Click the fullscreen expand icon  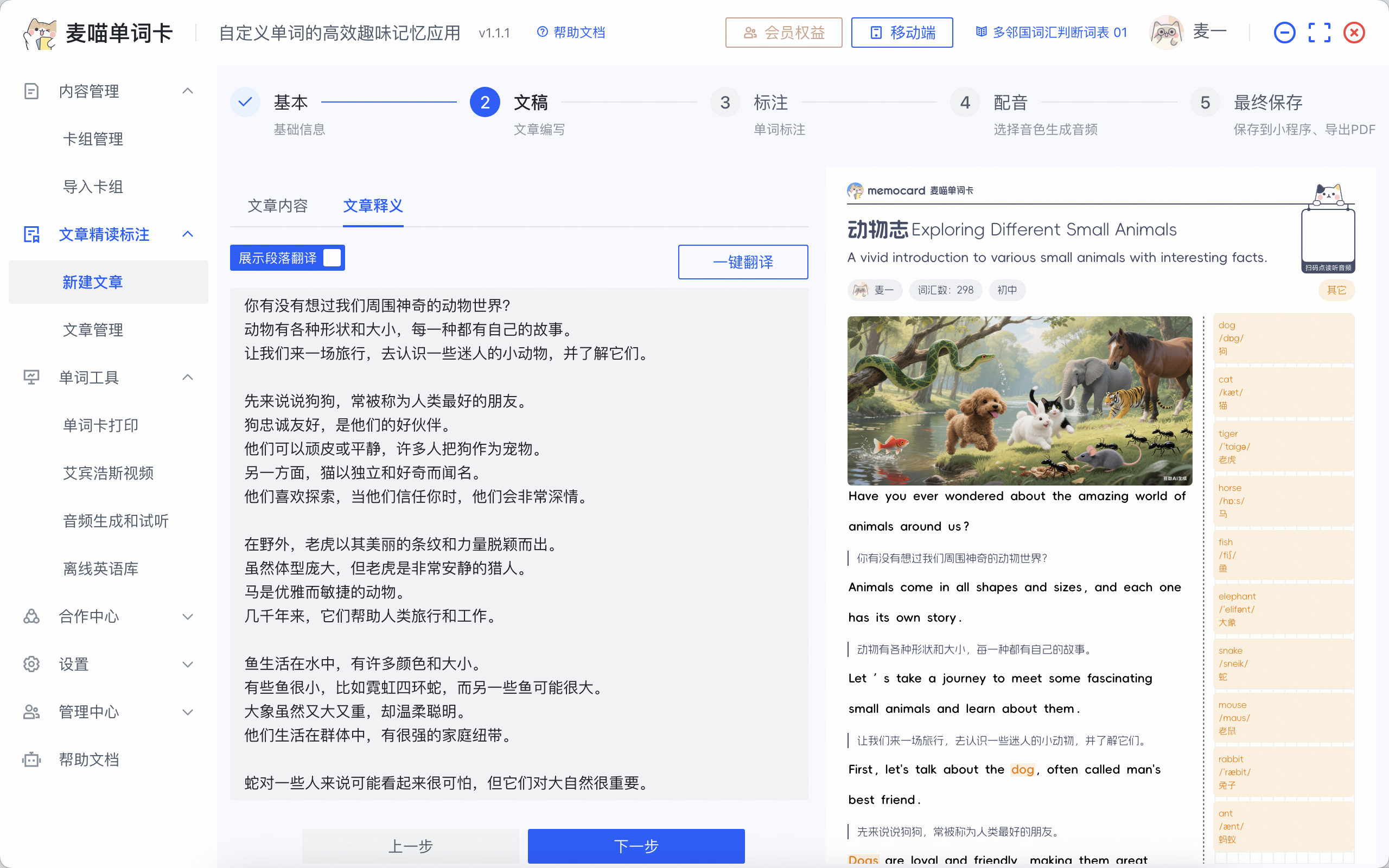[x=1319, y=33]
